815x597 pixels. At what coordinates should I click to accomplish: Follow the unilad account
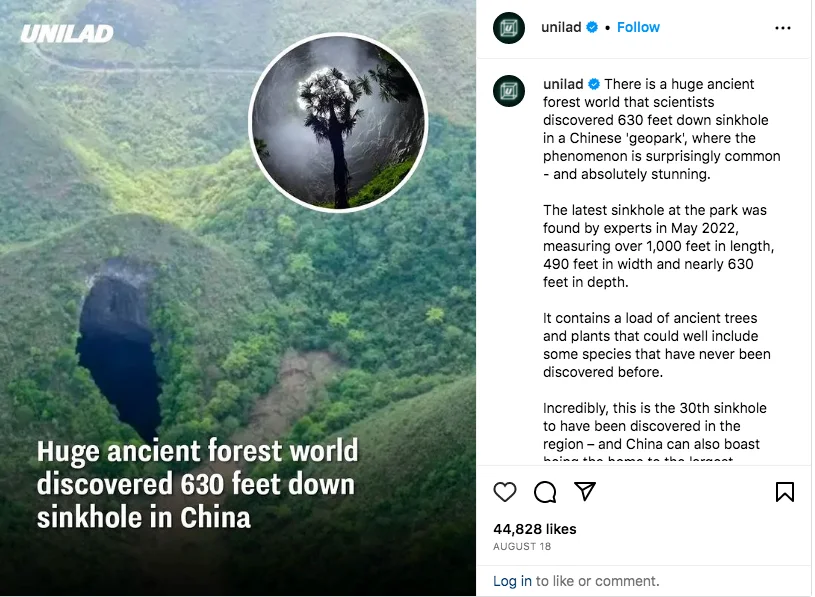pos(638,27)
